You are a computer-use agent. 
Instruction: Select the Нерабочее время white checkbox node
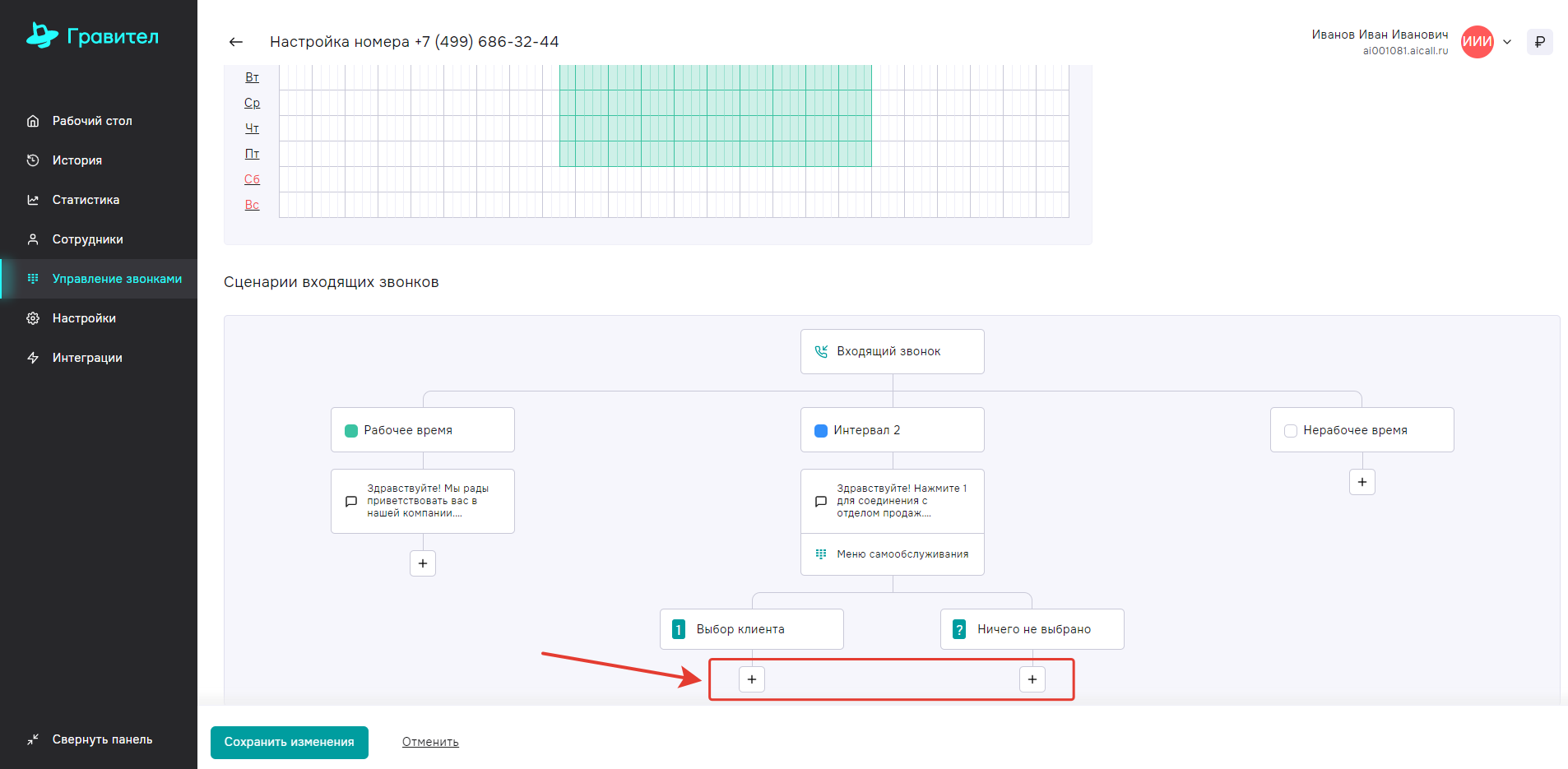[1362, 430]
